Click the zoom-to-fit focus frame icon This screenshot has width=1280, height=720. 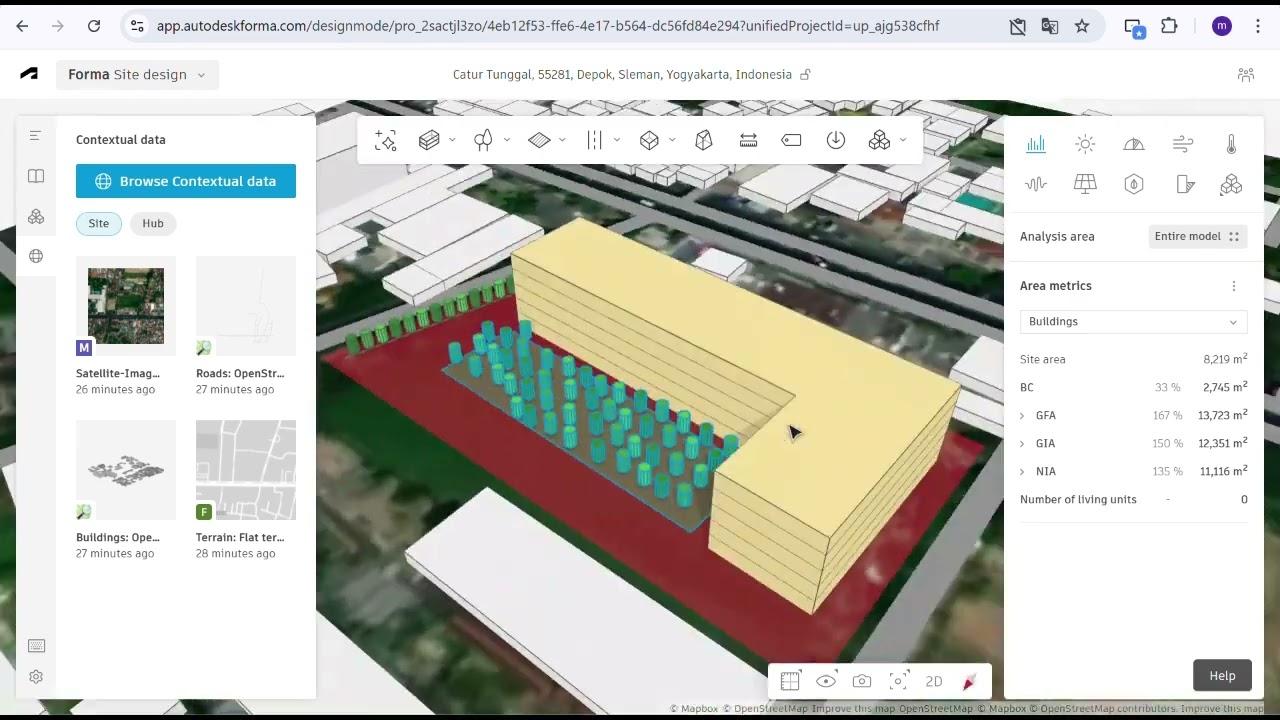coord(898,682)
